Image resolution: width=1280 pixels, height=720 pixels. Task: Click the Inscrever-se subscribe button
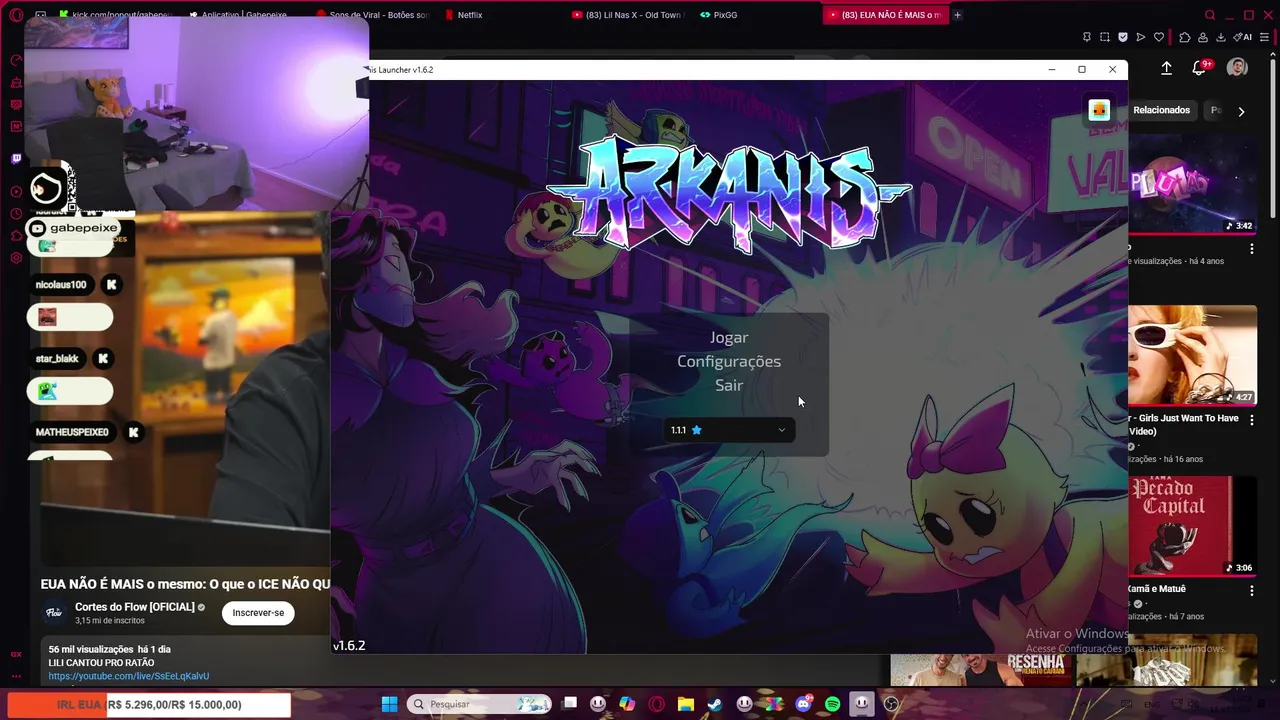point(258,613)
